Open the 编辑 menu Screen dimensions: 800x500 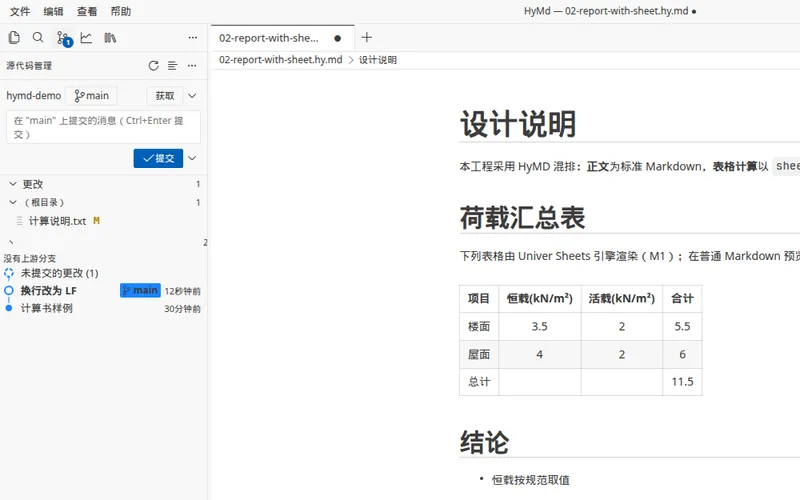pos(53,11)
